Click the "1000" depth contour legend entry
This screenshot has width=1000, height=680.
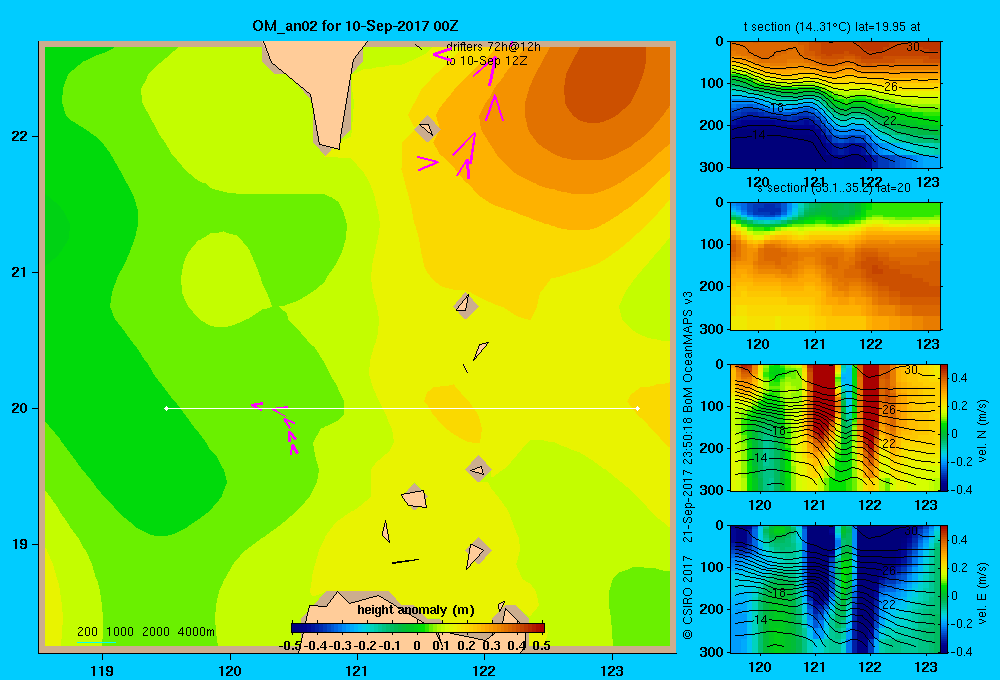(x=120, y=632)
